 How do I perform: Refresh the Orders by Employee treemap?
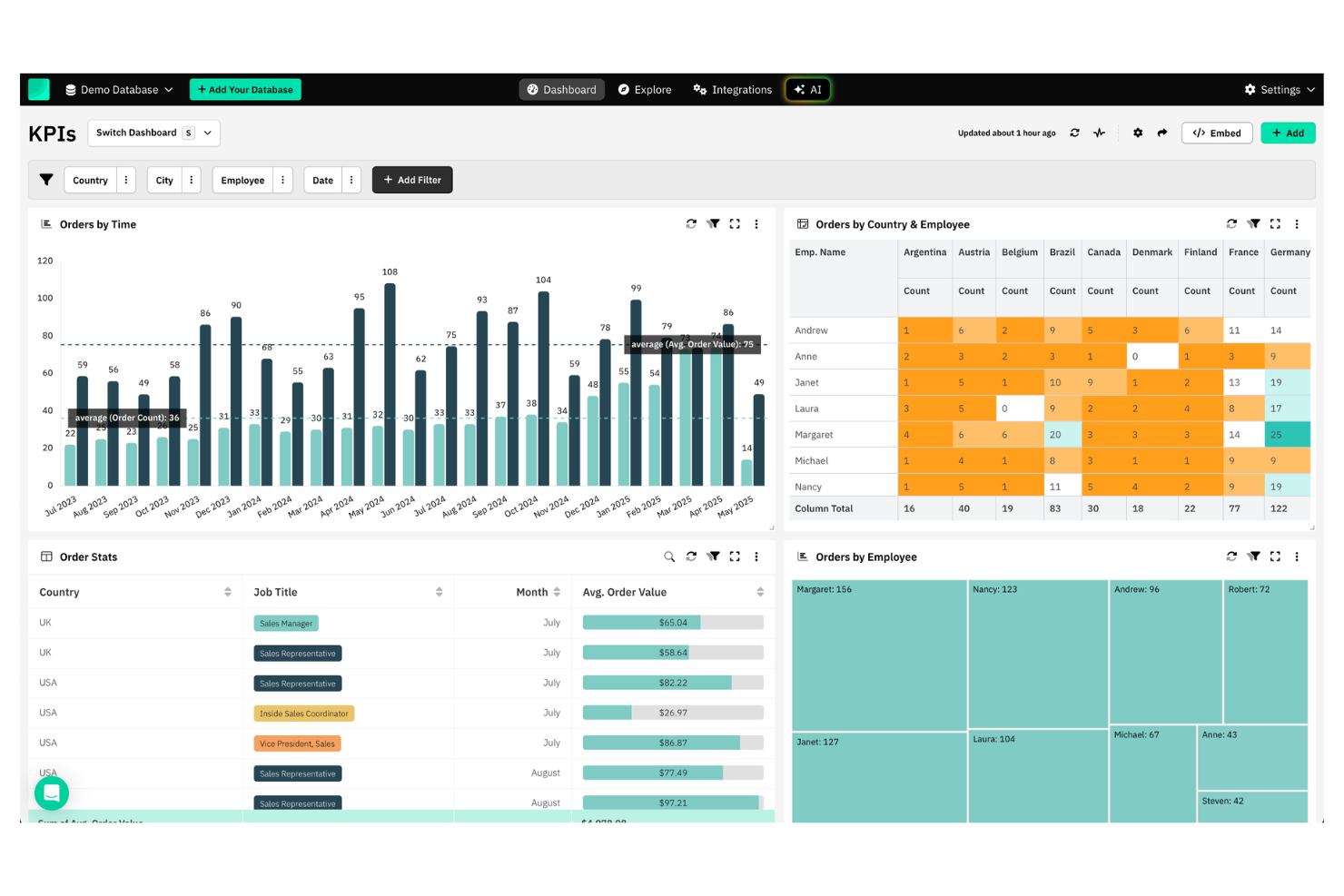[x=1232, y=556]
